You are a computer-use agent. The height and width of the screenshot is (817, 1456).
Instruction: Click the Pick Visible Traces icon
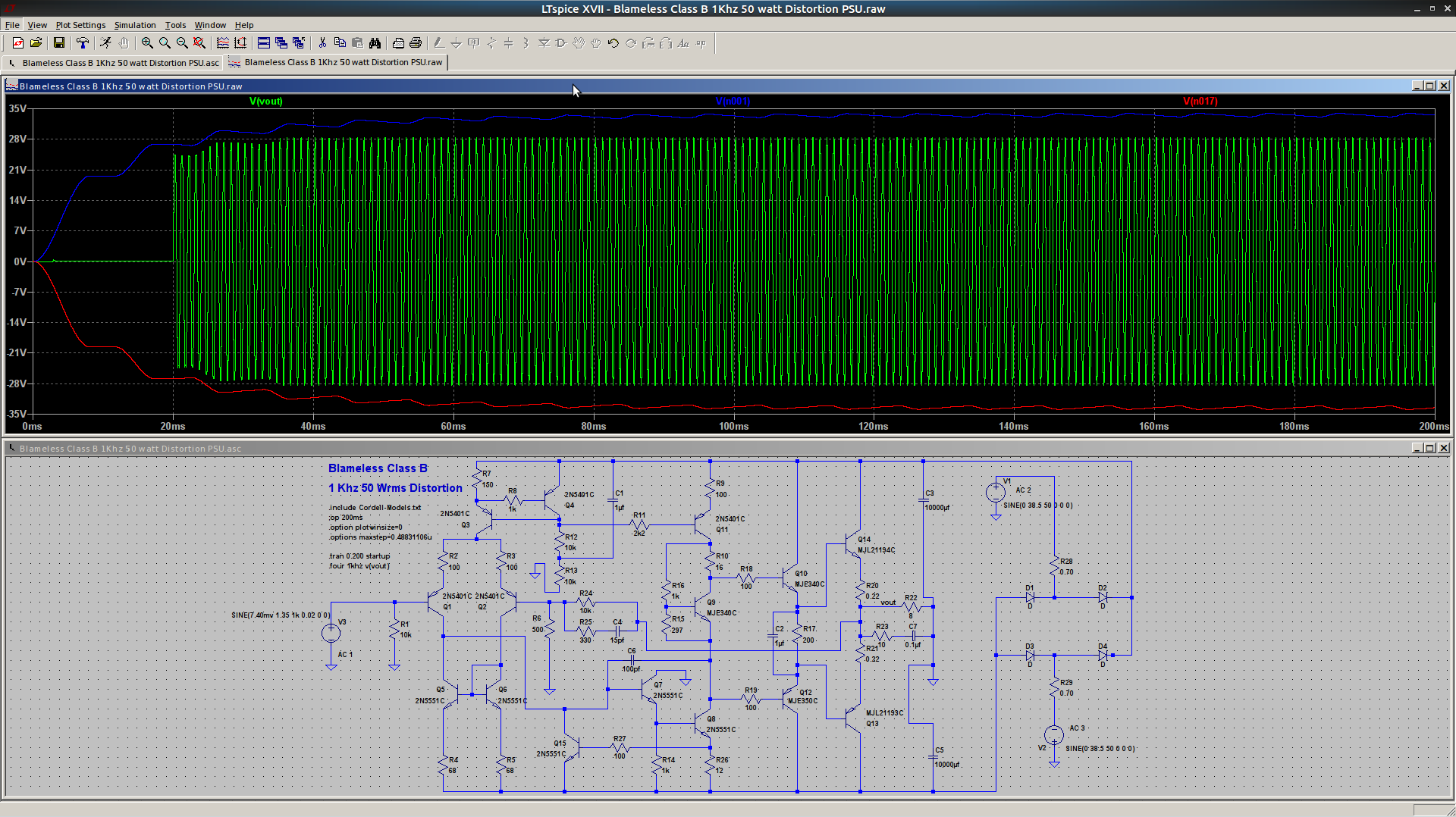[223, 43]
